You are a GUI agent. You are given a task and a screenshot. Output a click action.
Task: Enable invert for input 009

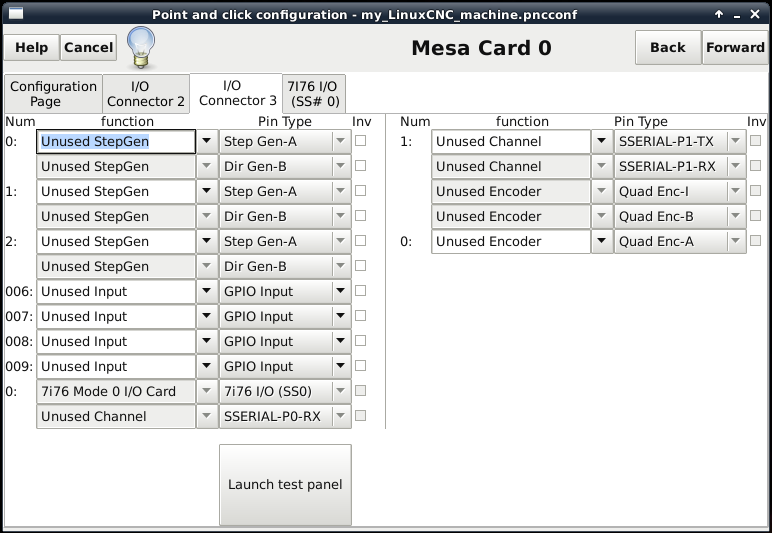(360, 366)
